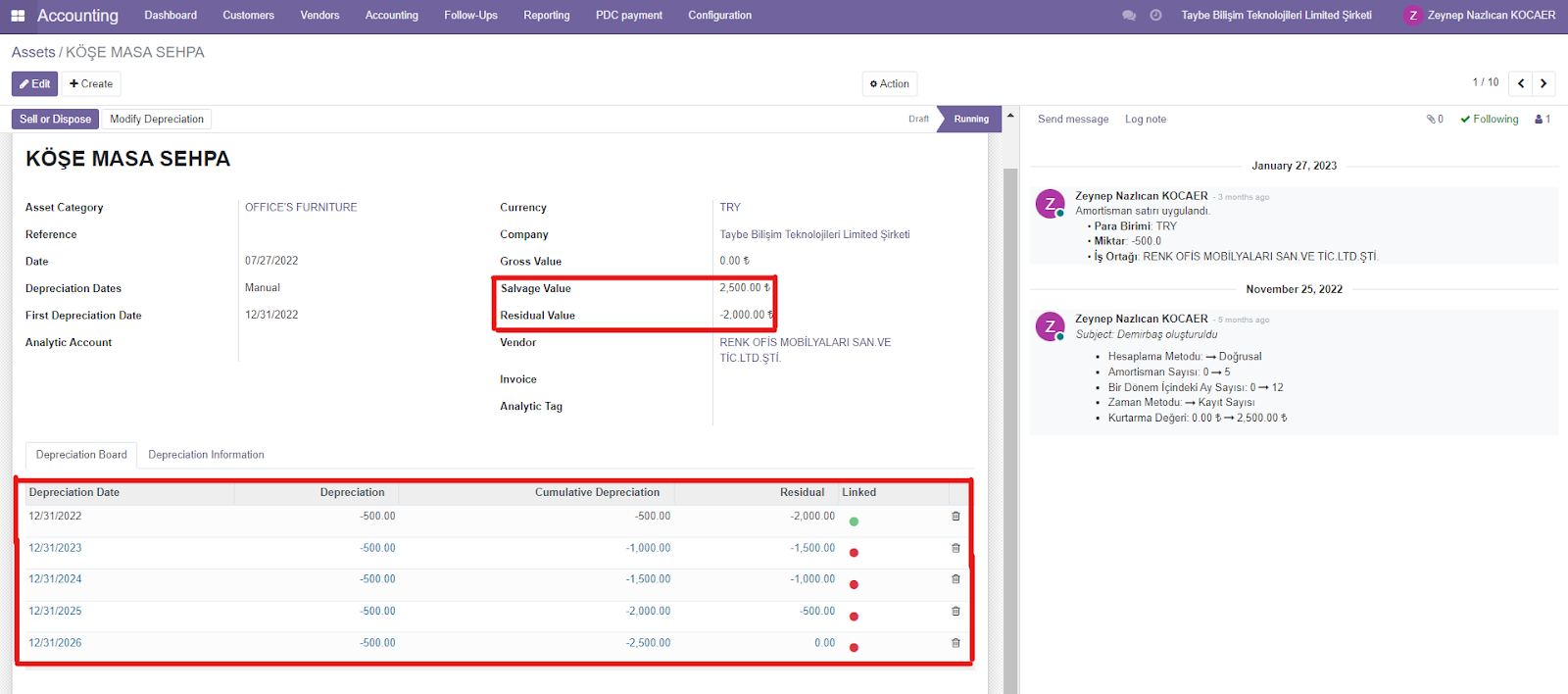Open the Reporting menu
Screen dimensions: 1568x694
pos(546,16)
